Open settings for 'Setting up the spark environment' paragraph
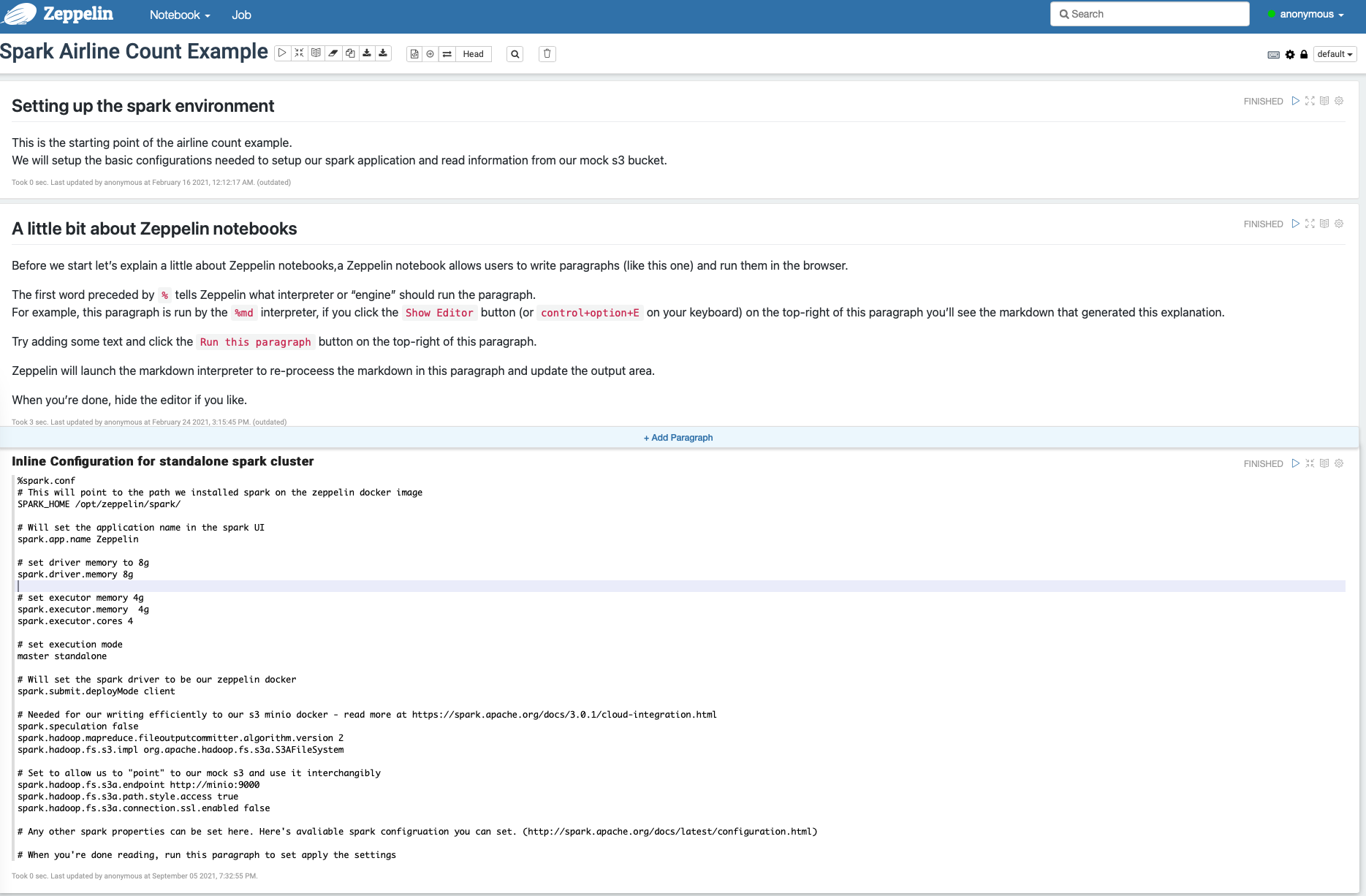Image resolution: width=1366 pixels, height=896 pixels. [1339, 101]
